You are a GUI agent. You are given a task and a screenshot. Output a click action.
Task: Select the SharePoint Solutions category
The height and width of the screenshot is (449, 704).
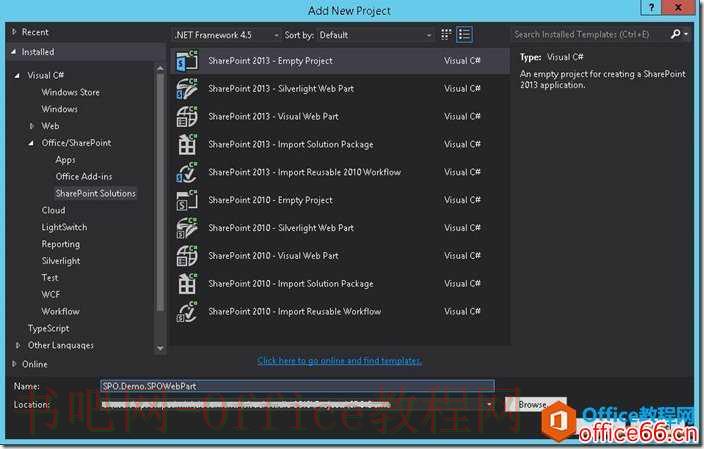[96, 194]
